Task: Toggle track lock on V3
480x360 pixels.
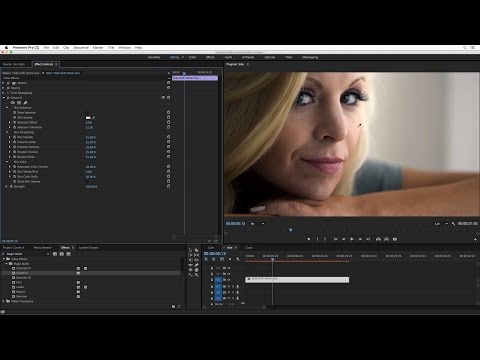Action: tap(212, 268)
